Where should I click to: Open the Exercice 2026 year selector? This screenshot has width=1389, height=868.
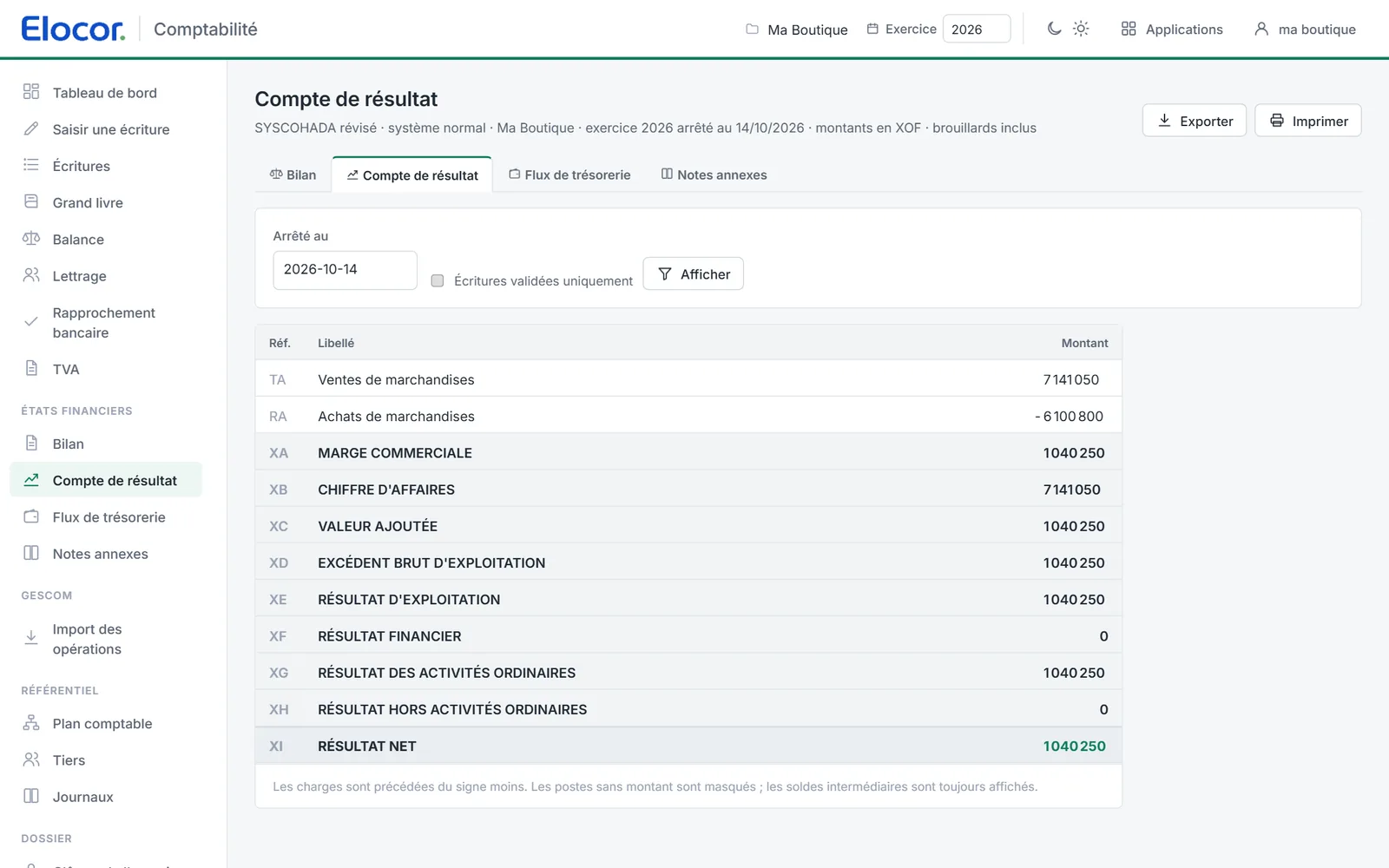point(977,29)
